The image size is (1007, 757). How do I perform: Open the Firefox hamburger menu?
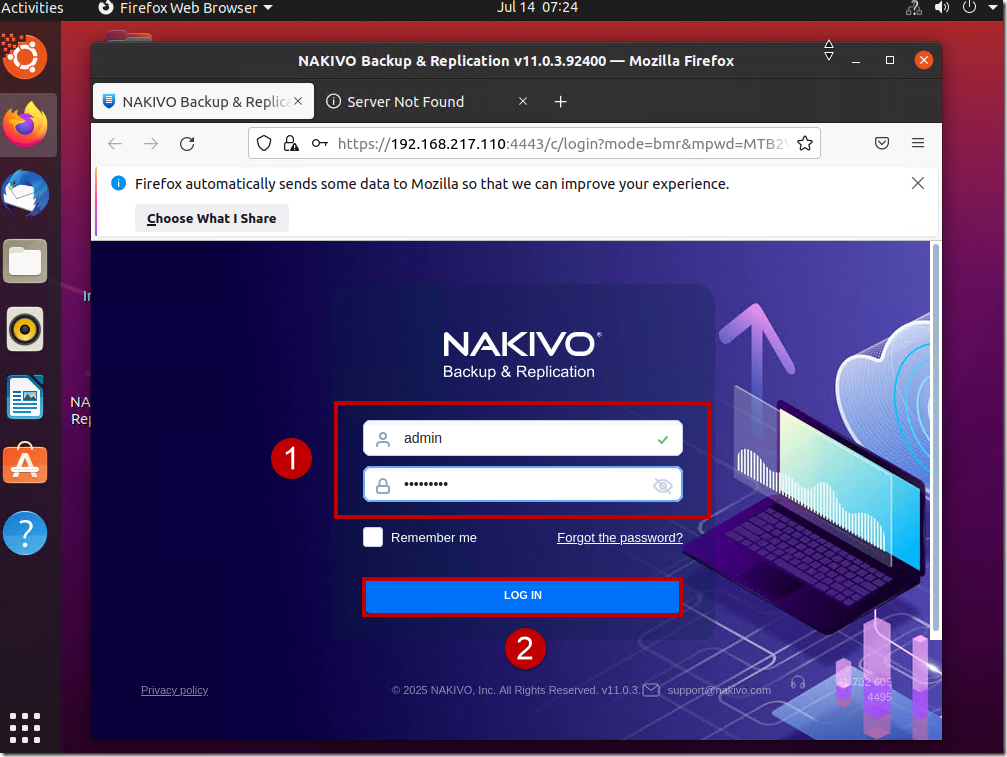point(918,143)
